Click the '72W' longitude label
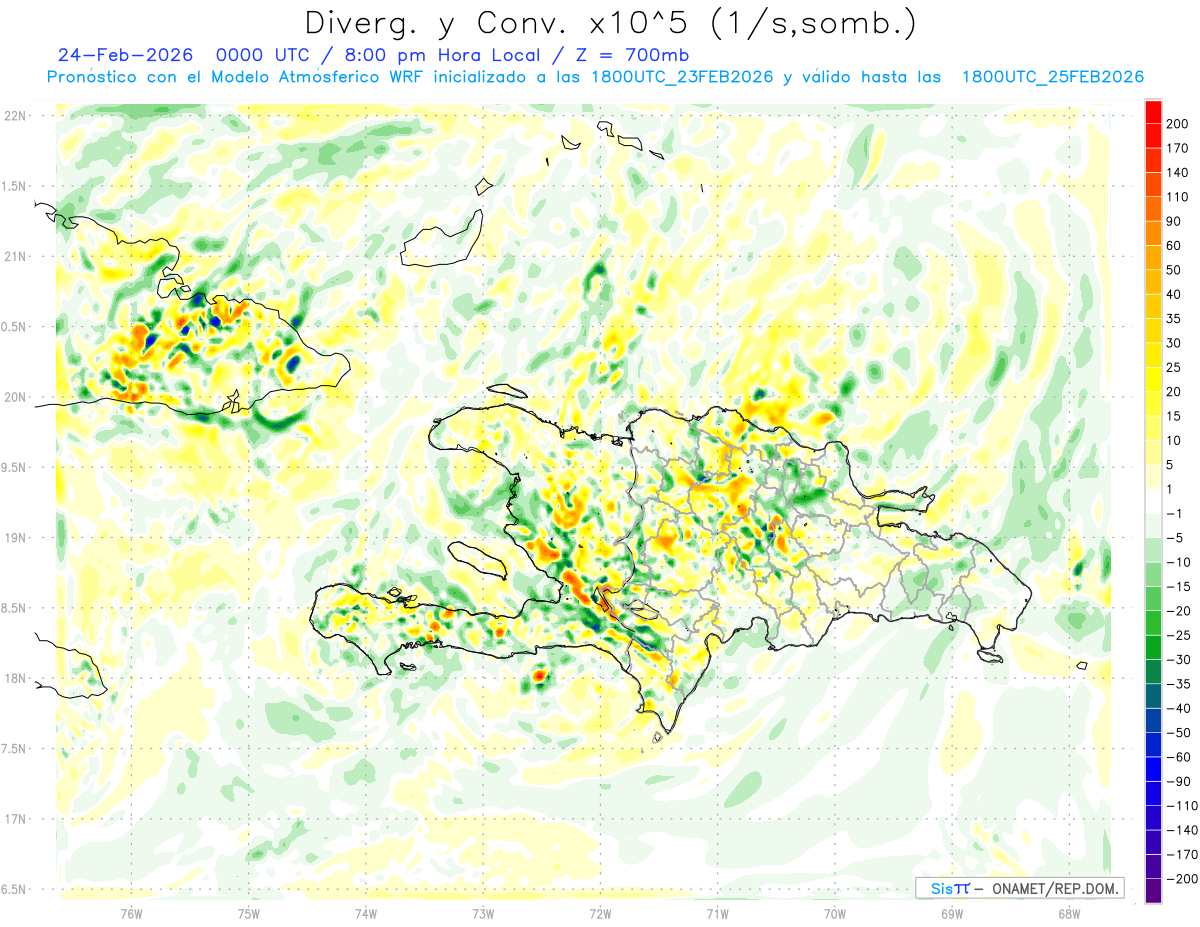This screenshot has height=927, width=1200. (600, 913)
